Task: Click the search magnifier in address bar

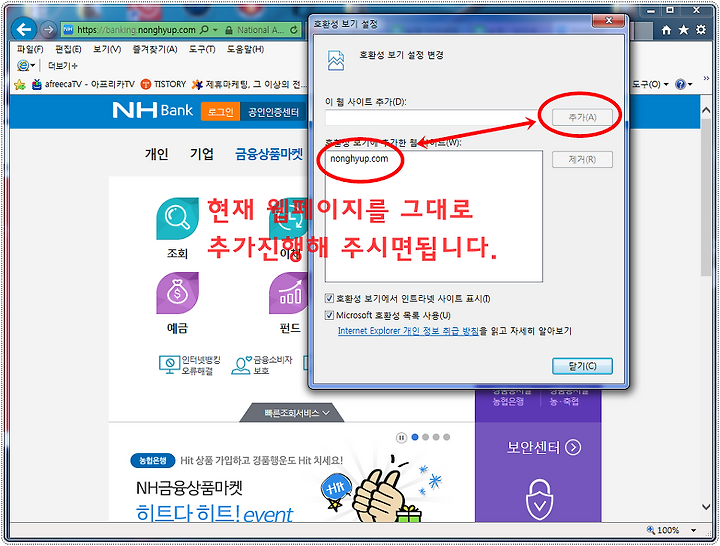Action: coord(204,30)
